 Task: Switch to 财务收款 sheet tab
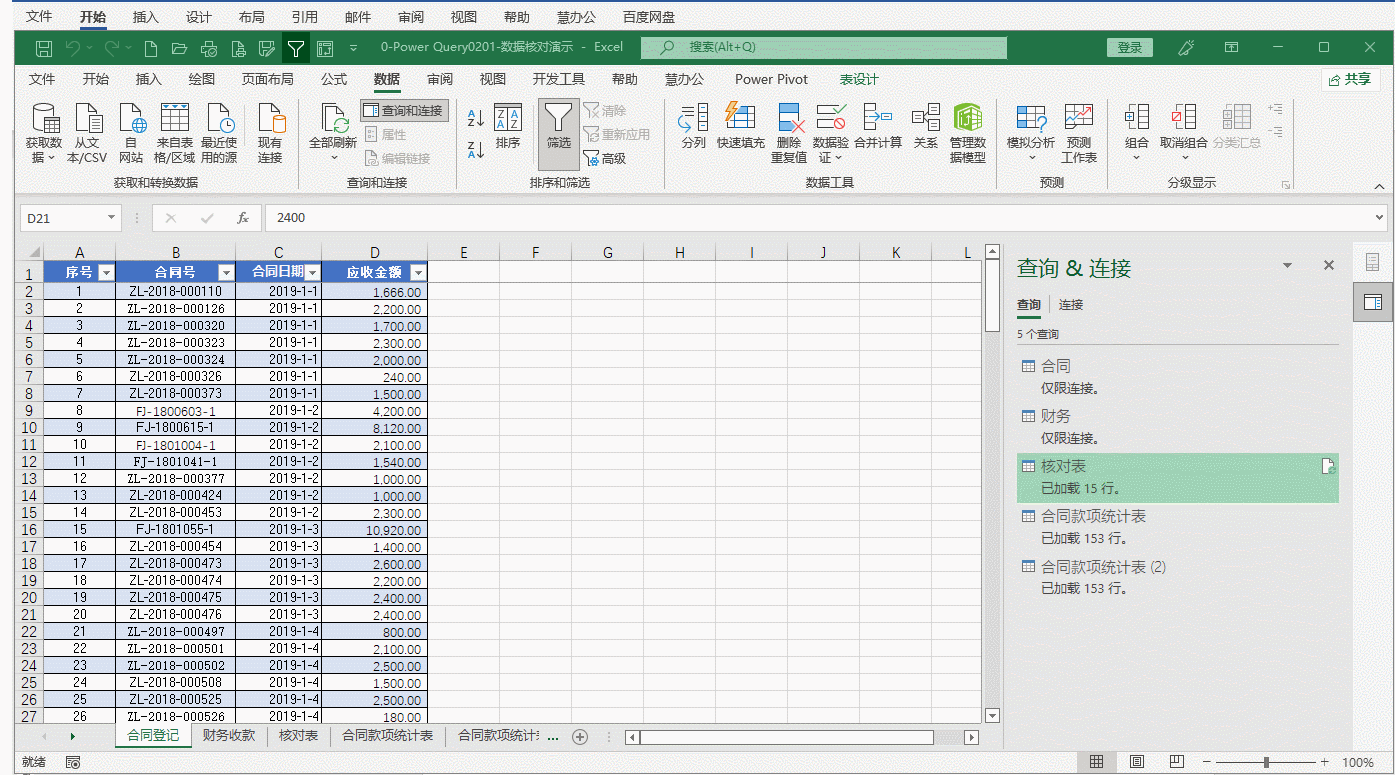coord(229,736)
